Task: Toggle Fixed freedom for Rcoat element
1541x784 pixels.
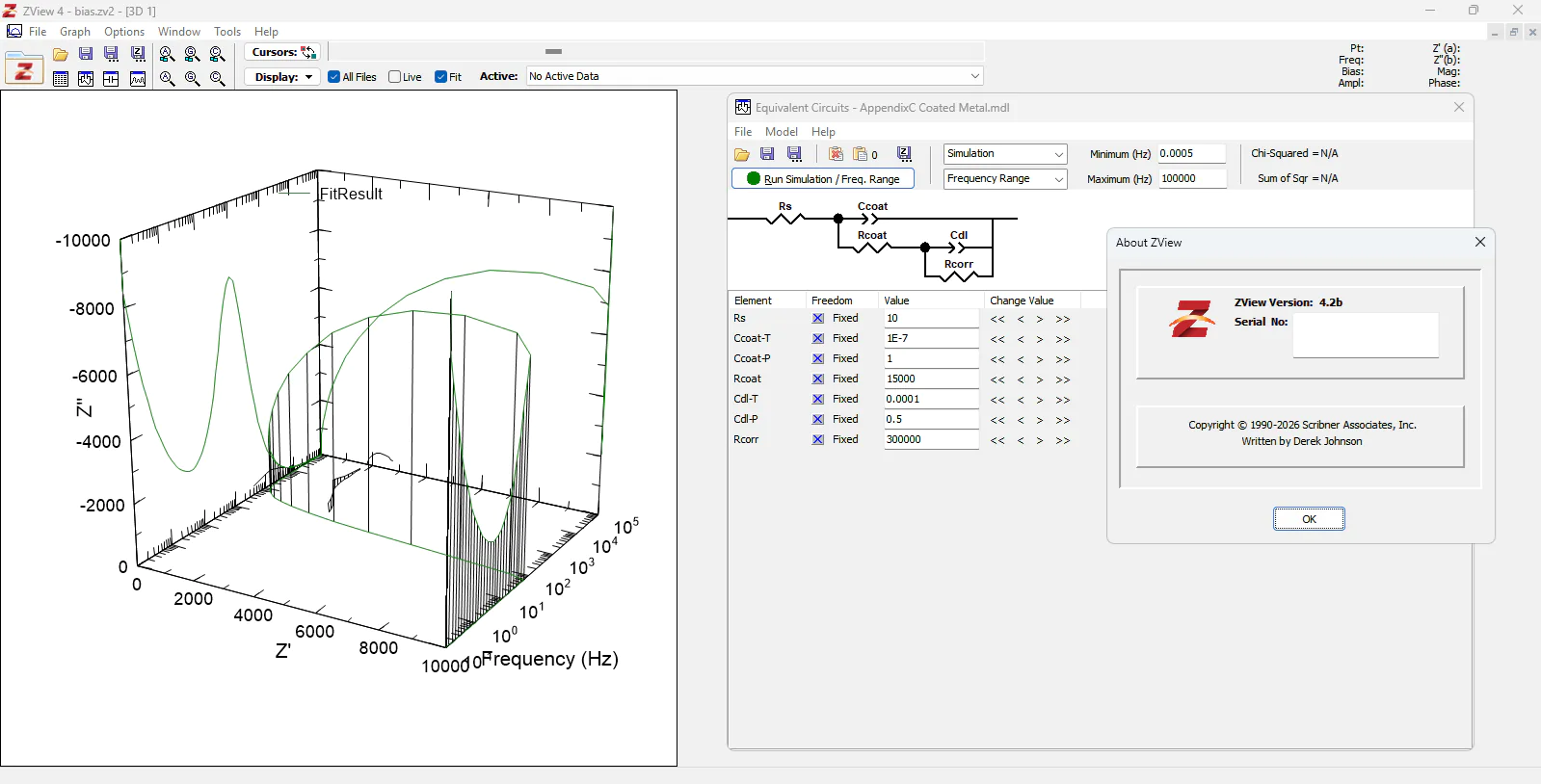Action: [818, 379]
